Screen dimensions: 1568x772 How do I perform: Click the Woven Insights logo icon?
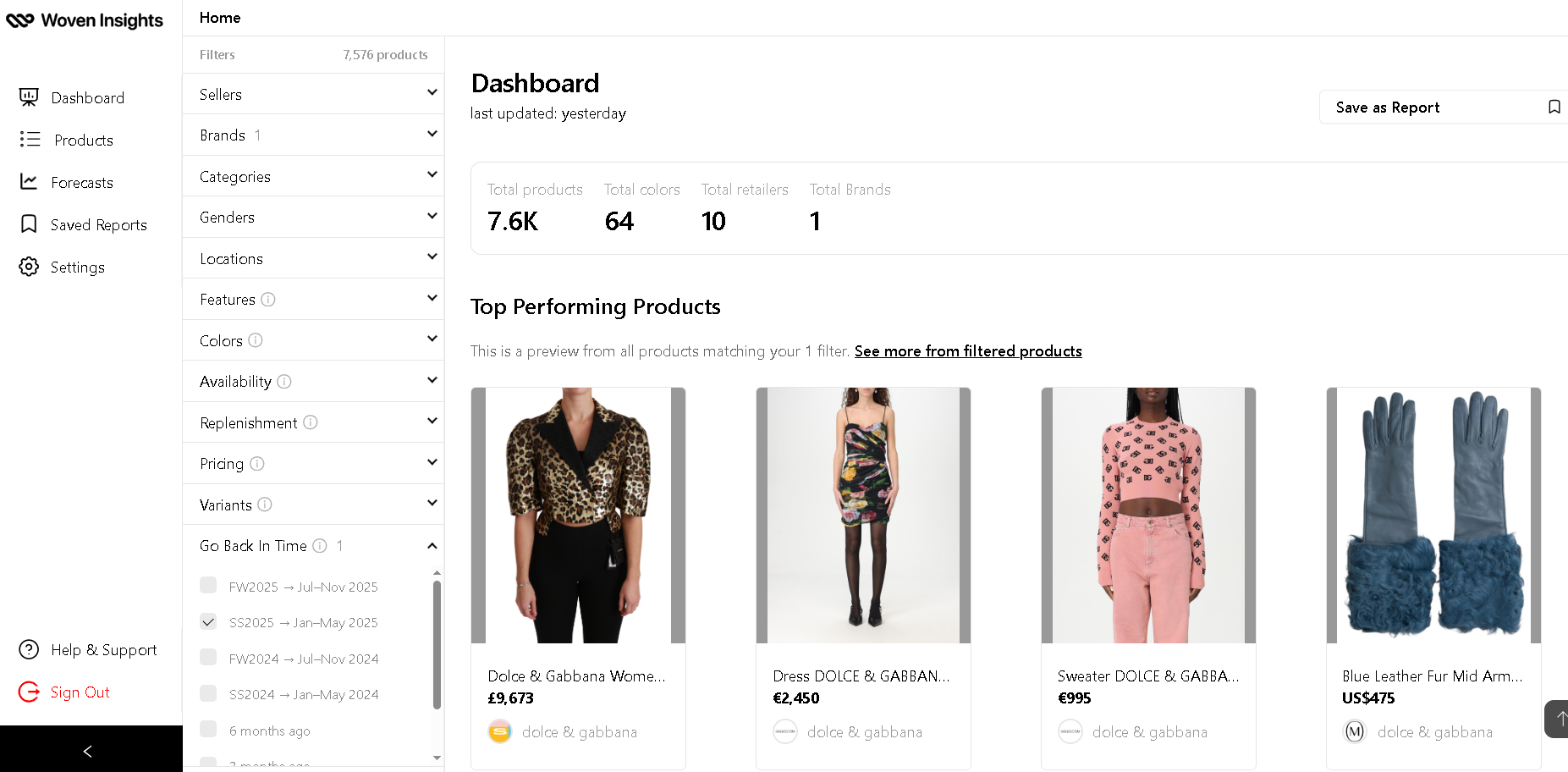[x=20, y=20]
